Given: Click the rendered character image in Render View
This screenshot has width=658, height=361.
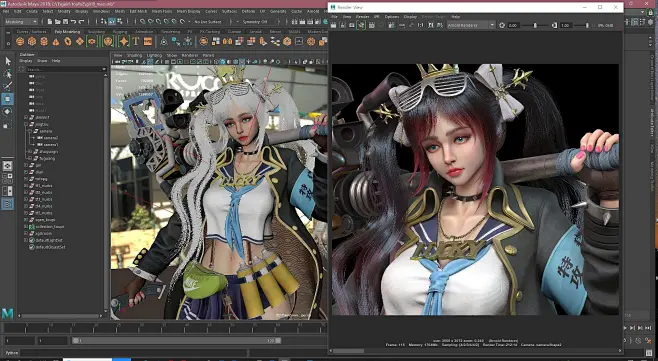Looking at the screenshot, I should [x=475, y=189].
